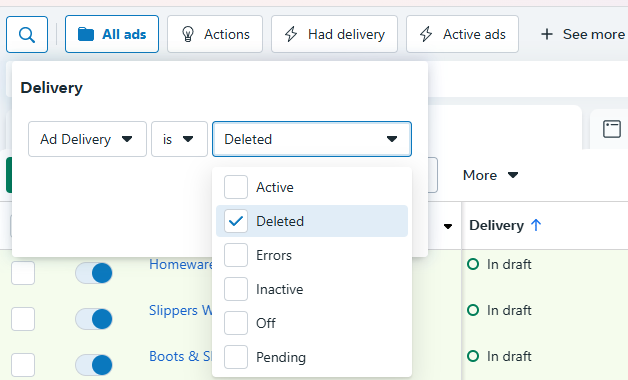Toggle off the Homeware ad switch
This screenshot has height=380, width=628.
94,273
